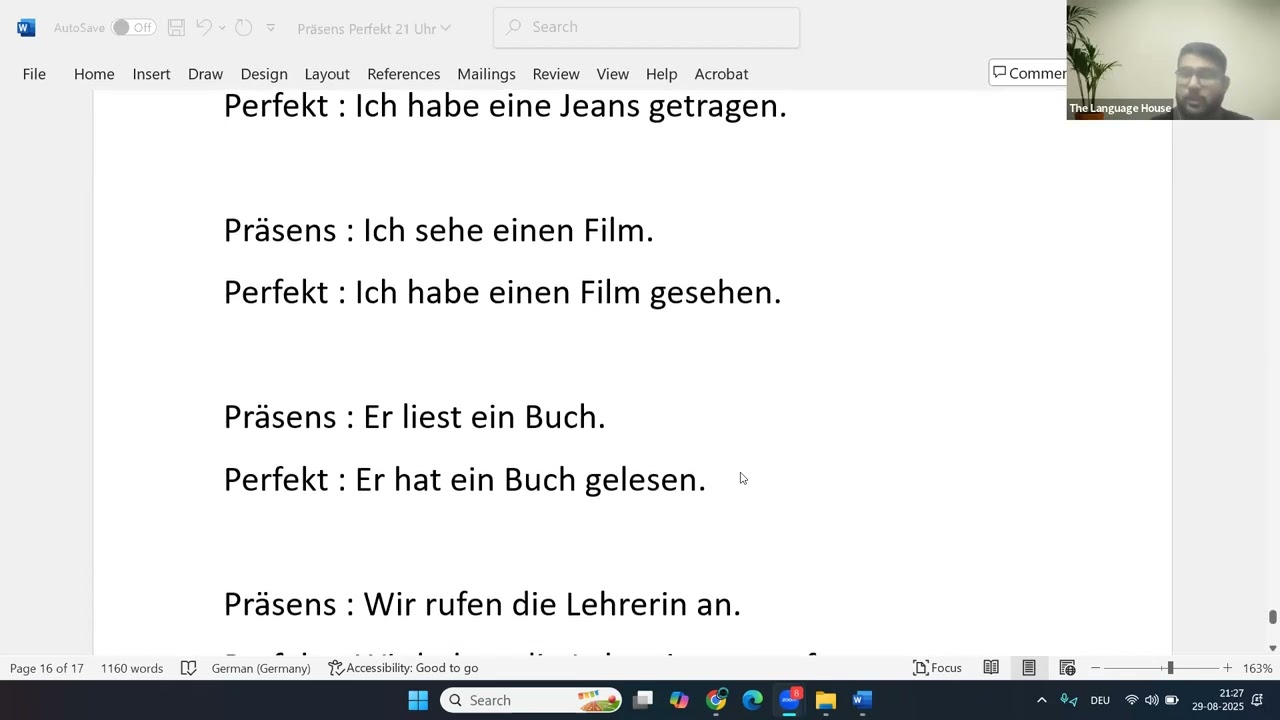The image size is (1280, 720).
Task: Click the vertical scrollbar thumb
Action: coord(1272,617)
